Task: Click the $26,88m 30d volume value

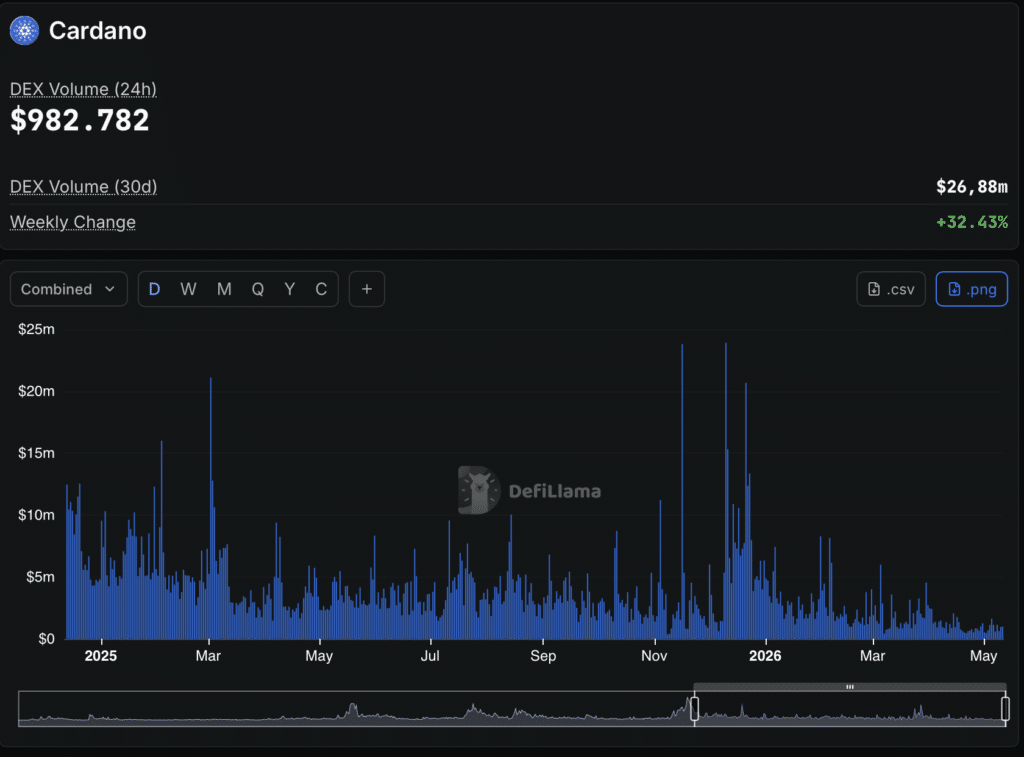Action: 972,187
